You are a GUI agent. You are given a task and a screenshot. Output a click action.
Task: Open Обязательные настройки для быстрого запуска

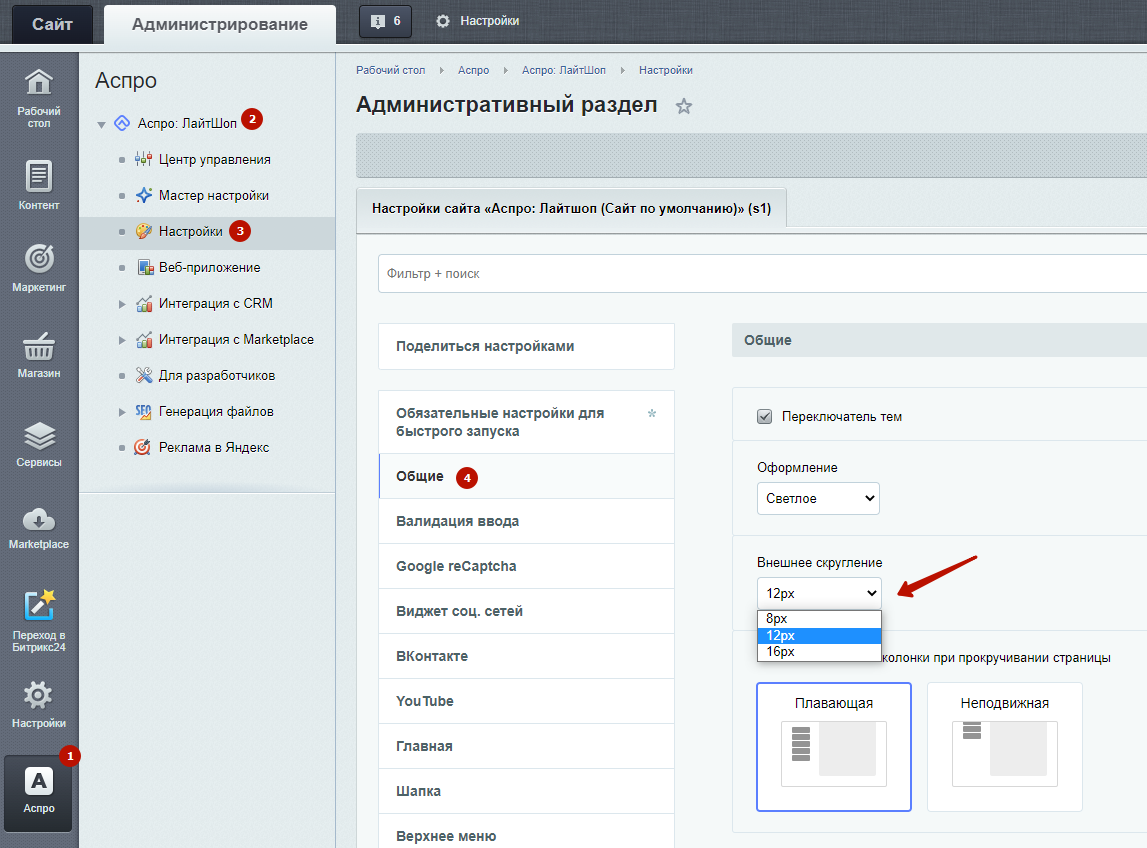(527, 422)
